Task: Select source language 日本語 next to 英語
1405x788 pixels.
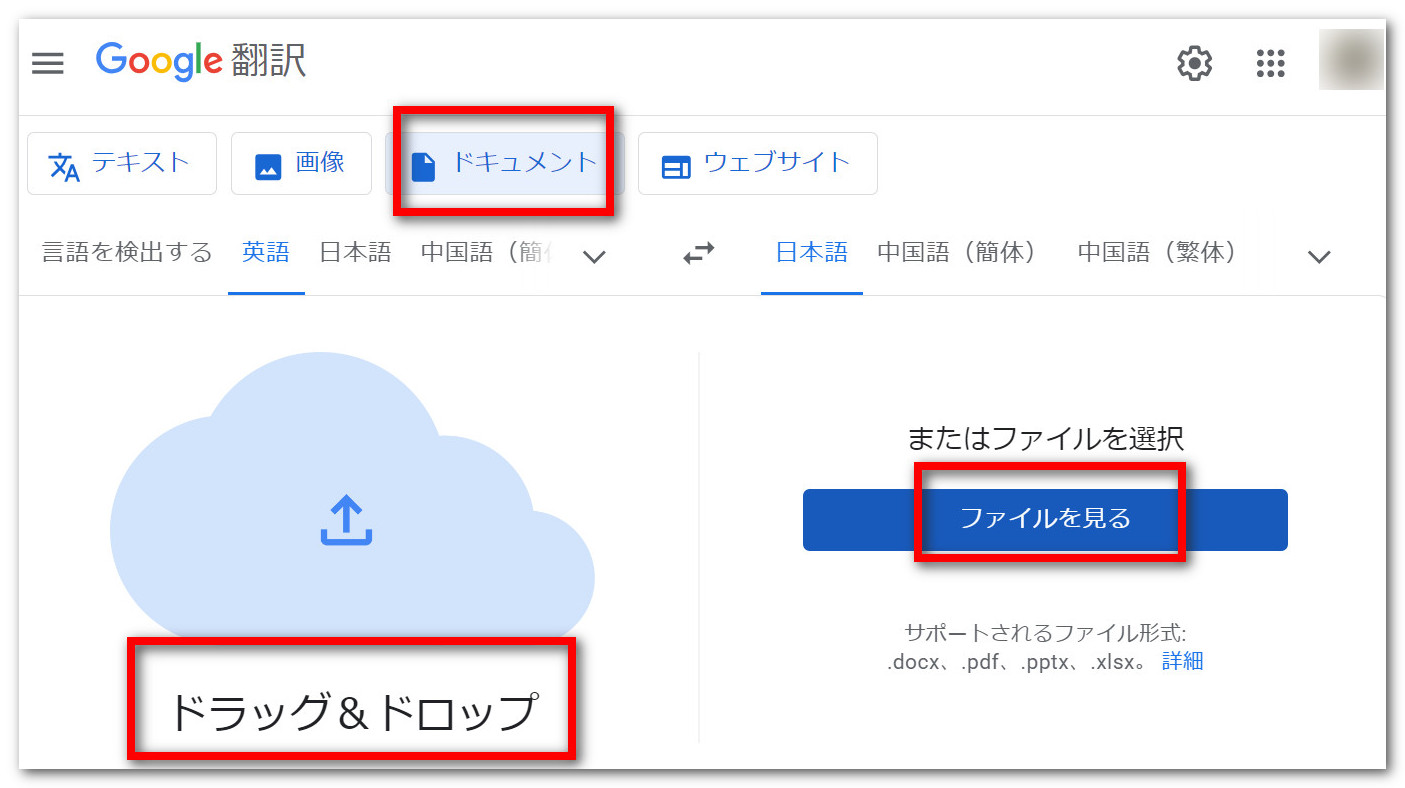Action: 355,253
